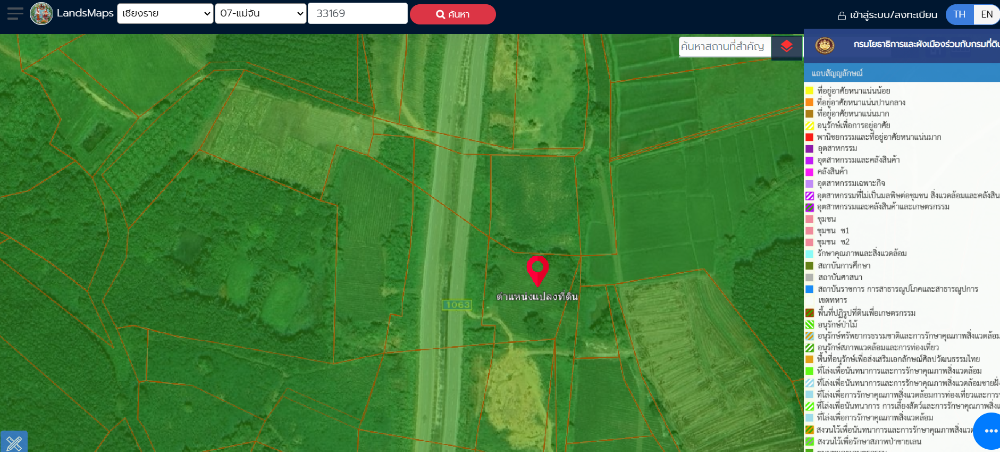Screen dimensions: 1000x452
Task: Open the measurement tool icon
Action: coord(13,442)
